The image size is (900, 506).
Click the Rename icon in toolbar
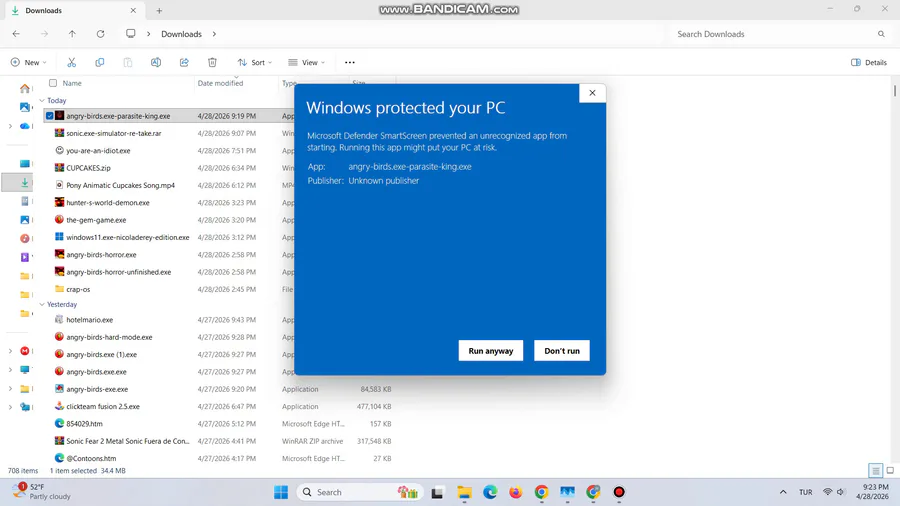[x=156, y=62]
